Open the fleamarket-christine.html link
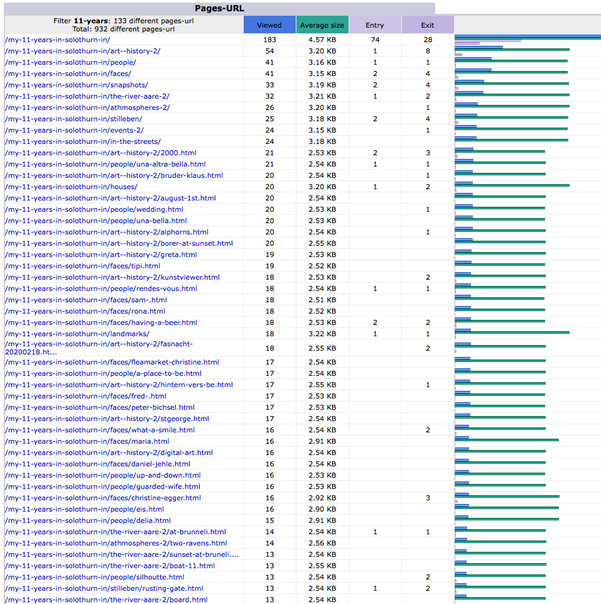The image size is (601, 604). (x=112, y=362)
